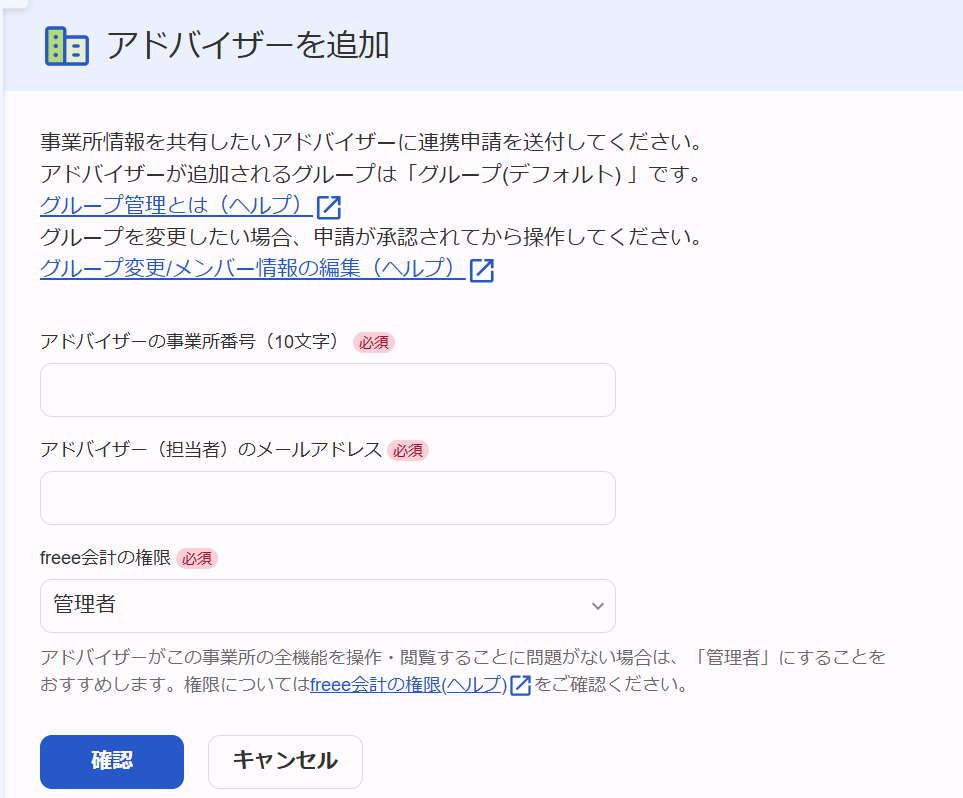This screenshot has width=963, height=798.
Task: Click the chevron arrow of freee会計の権限 dropdown
Action: [597, 606]
